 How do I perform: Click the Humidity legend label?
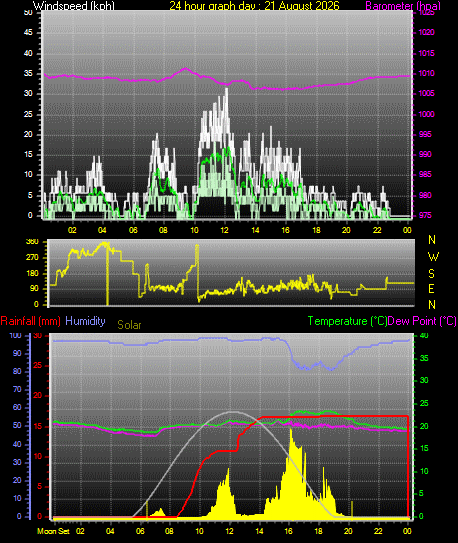[x=85, y=321]
